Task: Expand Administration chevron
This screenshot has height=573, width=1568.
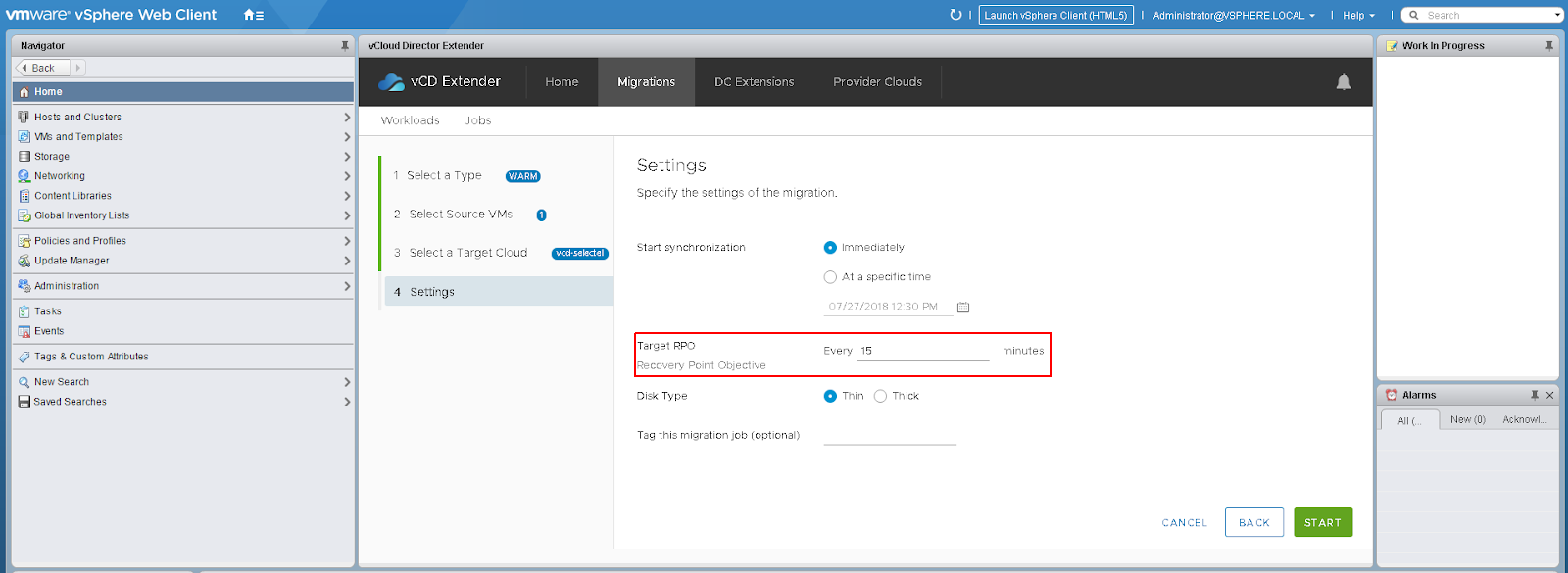Action: [347, 286]
